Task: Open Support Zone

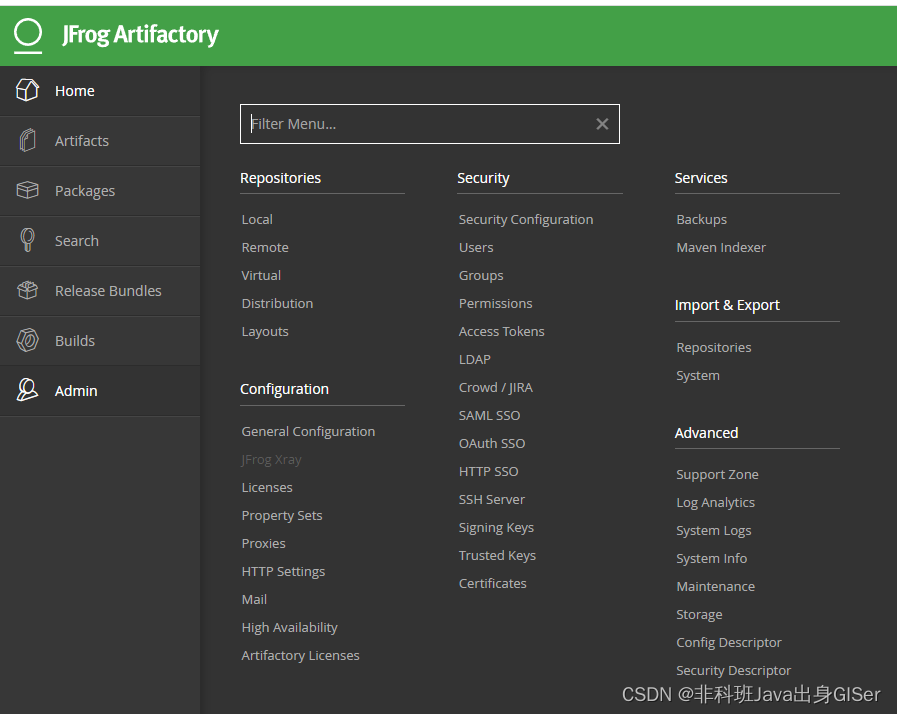Action: (x=717, y=475)
